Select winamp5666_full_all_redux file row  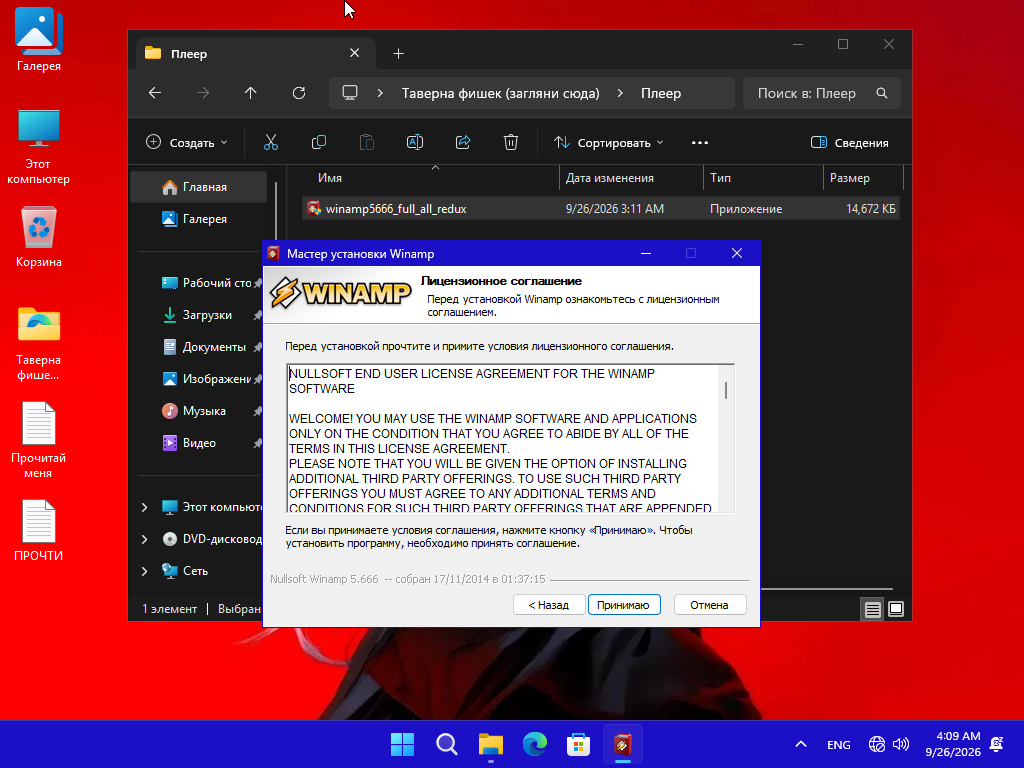600,209
